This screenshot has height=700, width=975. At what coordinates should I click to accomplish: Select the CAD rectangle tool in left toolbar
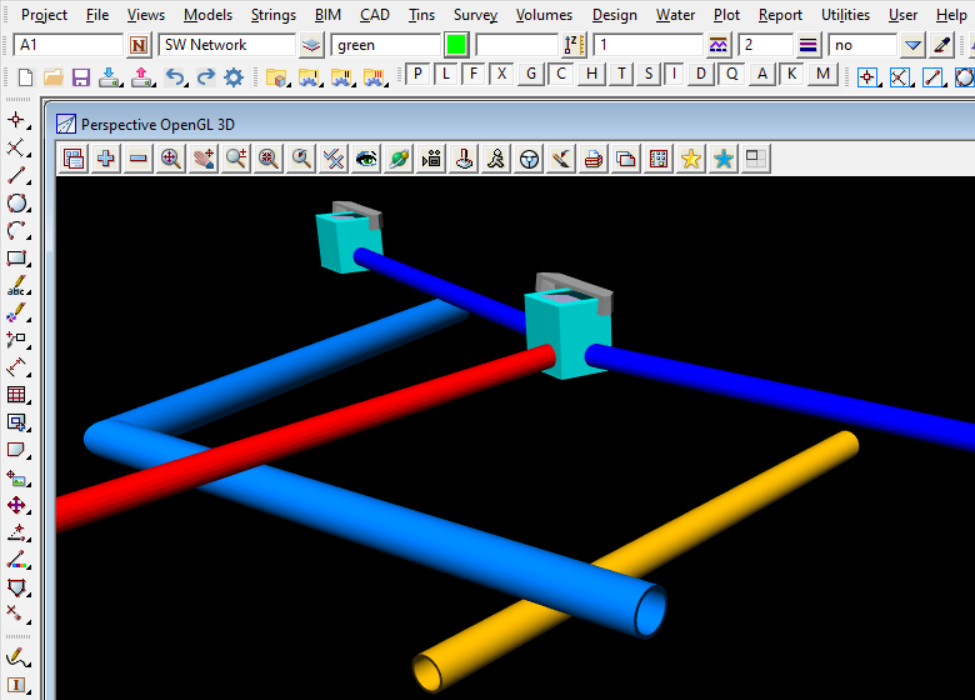point(17,258)
